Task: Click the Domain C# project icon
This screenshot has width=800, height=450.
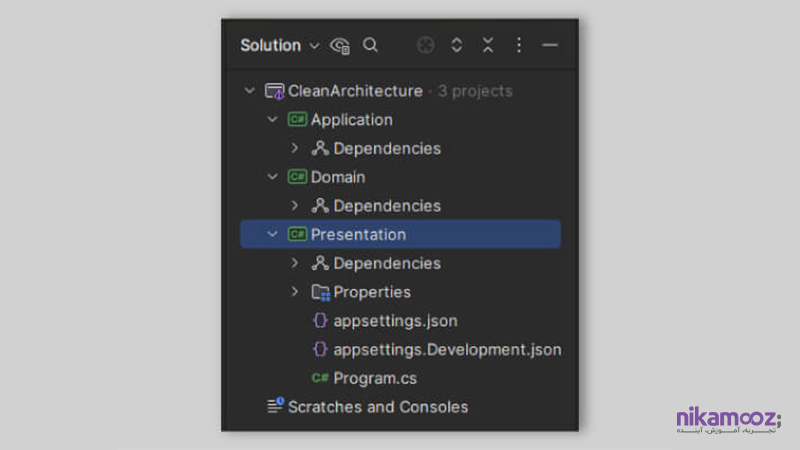Action: (297, 177)
